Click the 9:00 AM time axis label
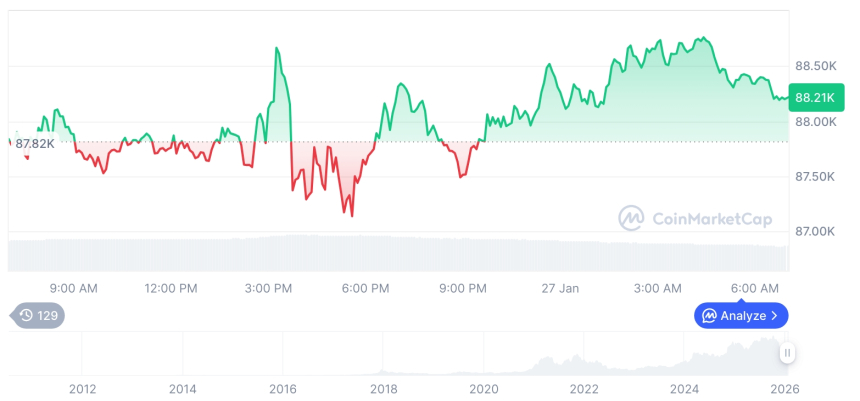This screenshot has width=860, height=401. [x=73, y=289]
